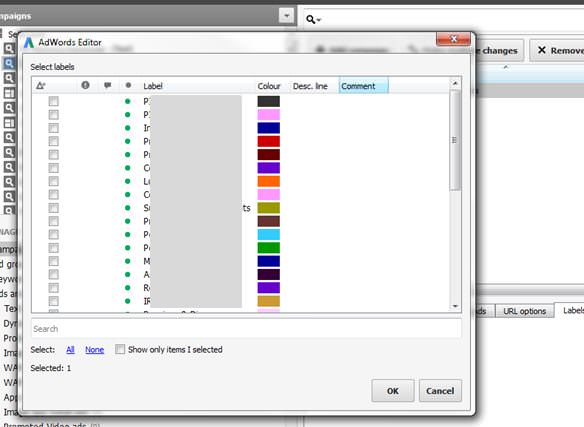Screen dimensions: 584x427
Task: Tick the checkbox in the orange swatch row
Action: pos(54,181)
